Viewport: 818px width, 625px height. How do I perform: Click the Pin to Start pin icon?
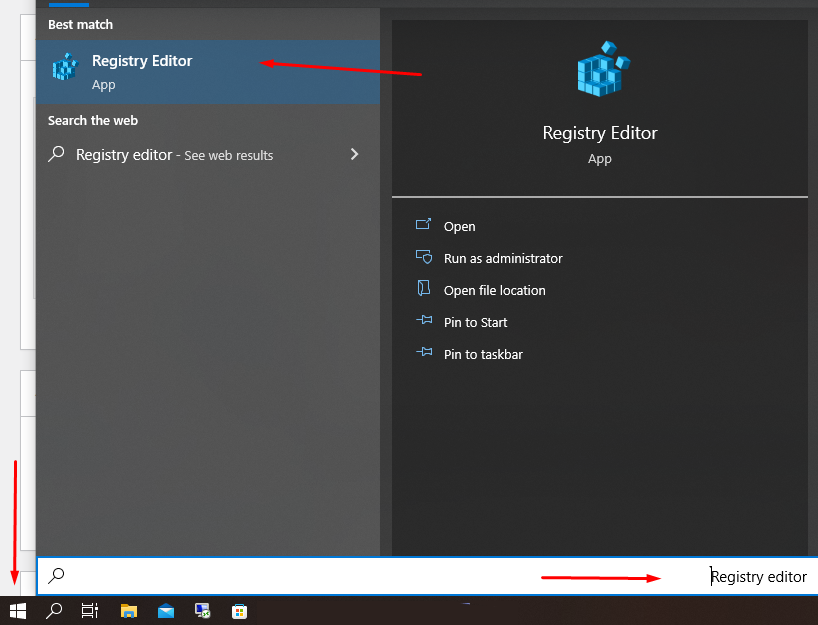424,320
